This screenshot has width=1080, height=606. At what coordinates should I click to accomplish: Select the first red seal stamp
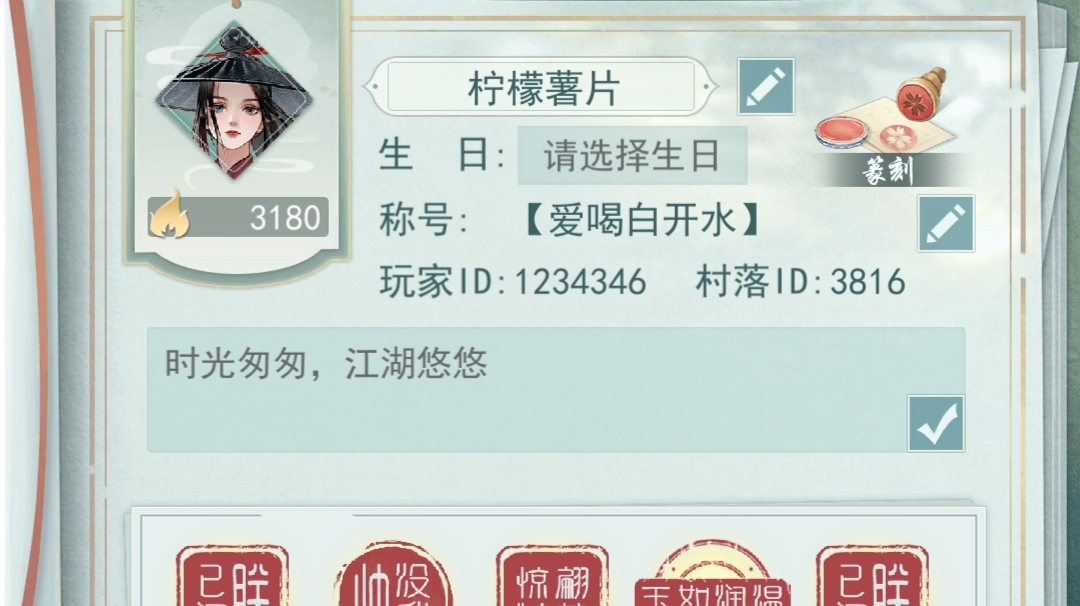click(232, 576)
